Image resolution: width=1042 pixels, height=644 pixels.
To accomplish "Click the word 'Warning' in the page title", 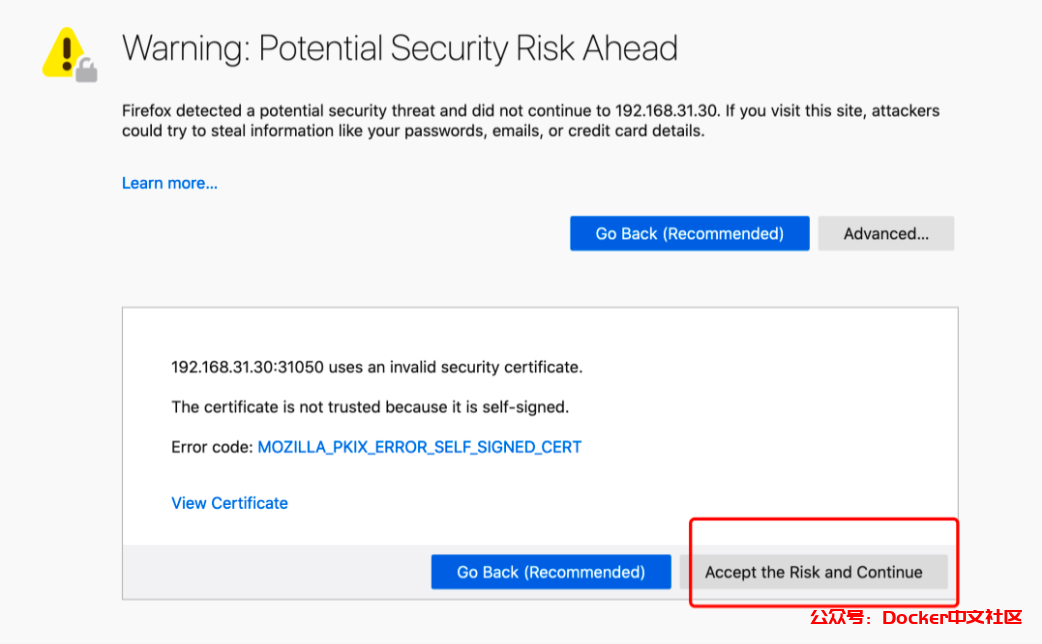I will (185, 48).
